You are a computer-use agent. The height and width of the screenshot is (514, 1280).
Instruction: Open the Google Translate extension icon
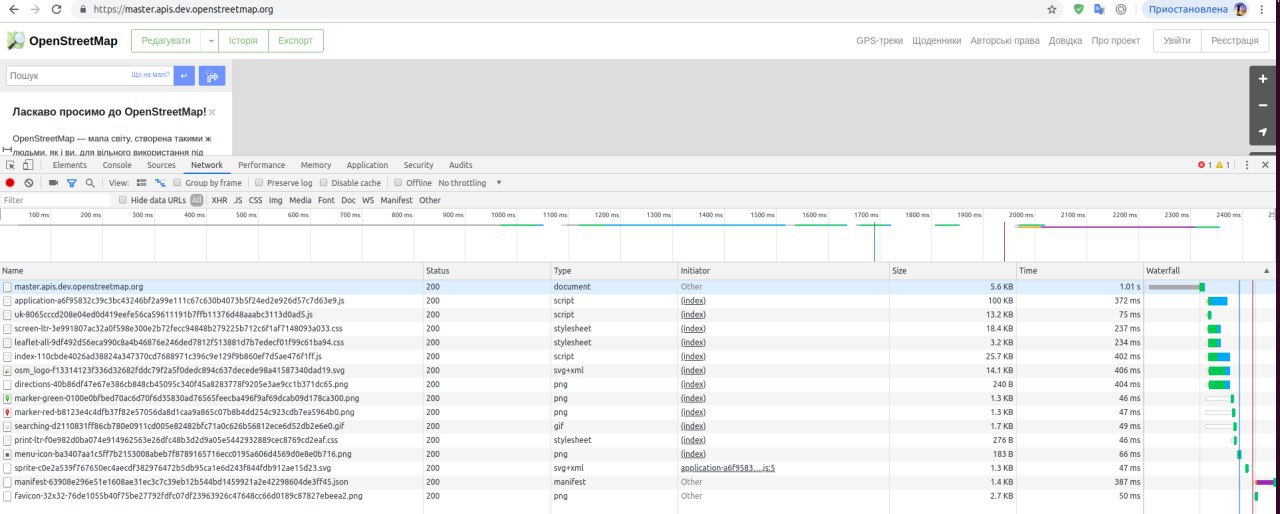[1099, 9]
